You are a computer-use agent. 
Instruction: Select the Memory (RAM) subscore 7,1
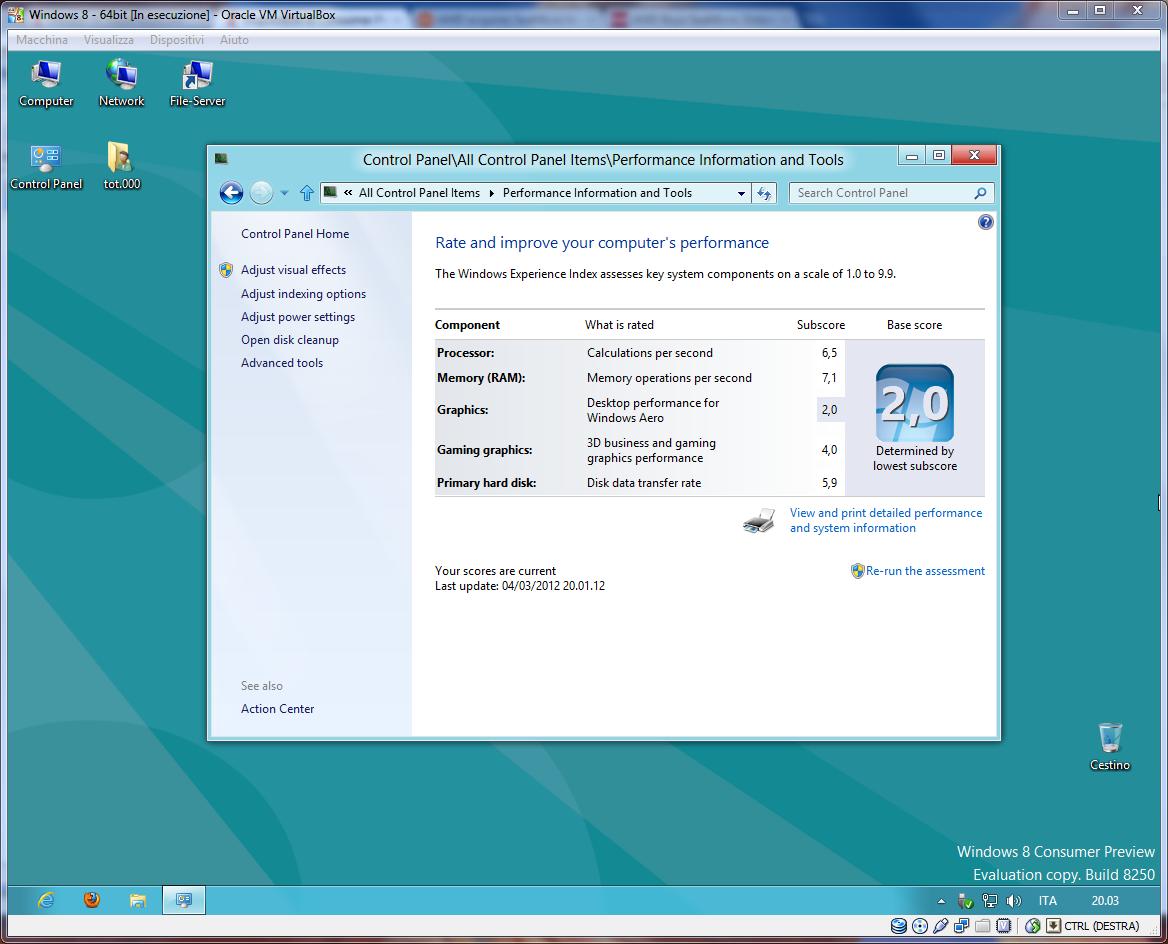tap(829, 378)
